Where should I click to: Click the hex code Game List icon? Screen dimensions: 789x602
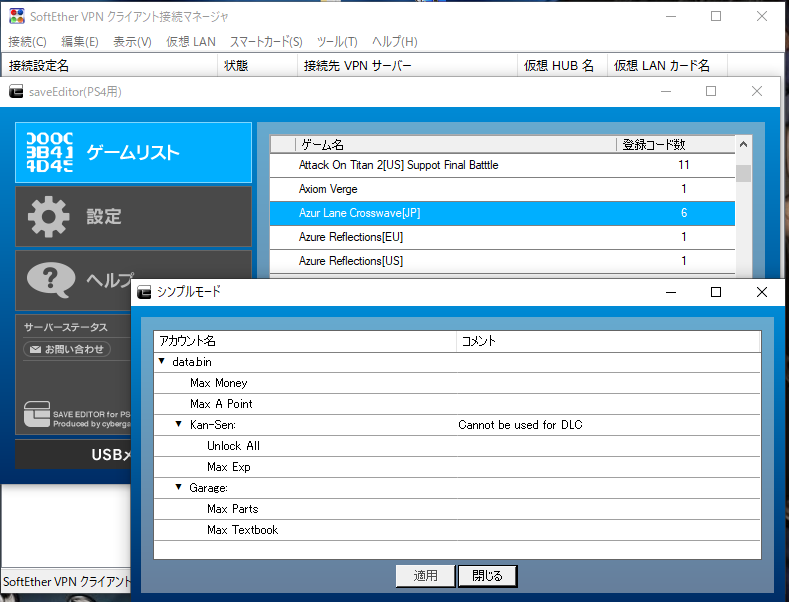(x=49, y=152)
